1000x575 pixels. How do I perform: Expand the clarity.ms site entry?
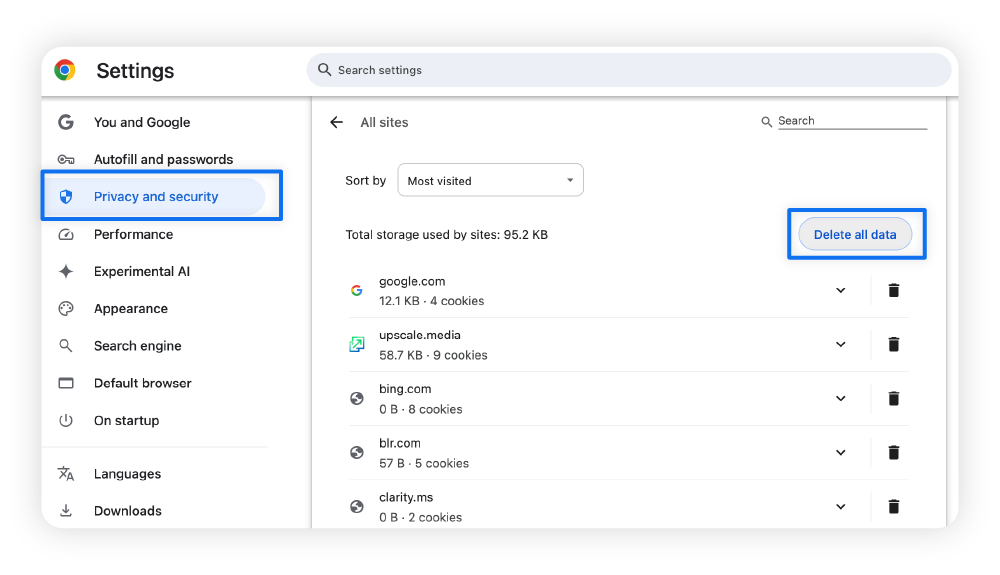(841, 507)
